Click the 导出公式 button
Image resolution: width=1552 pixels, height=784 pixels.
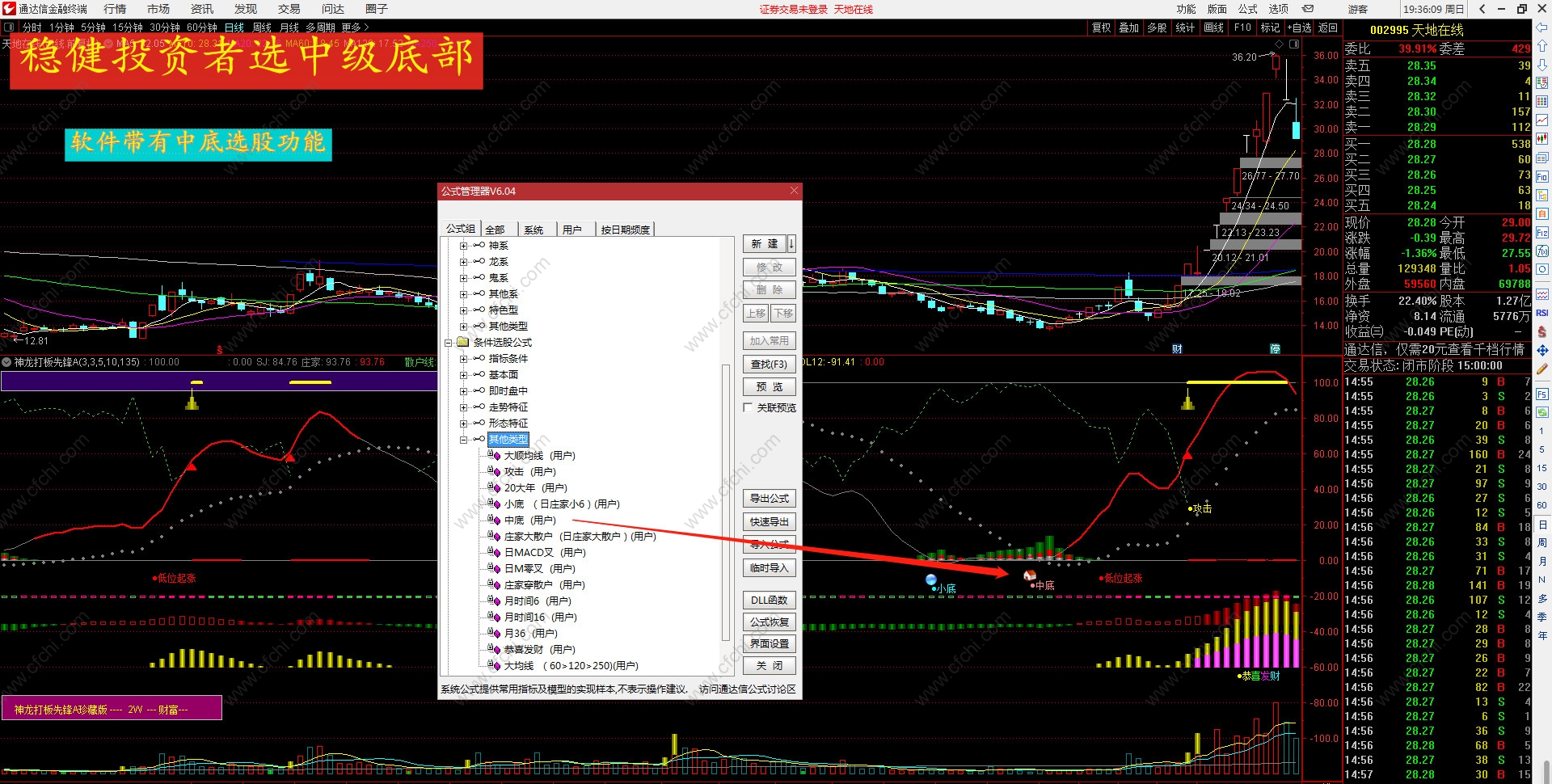pyautogui.click(x=769, y=499)
